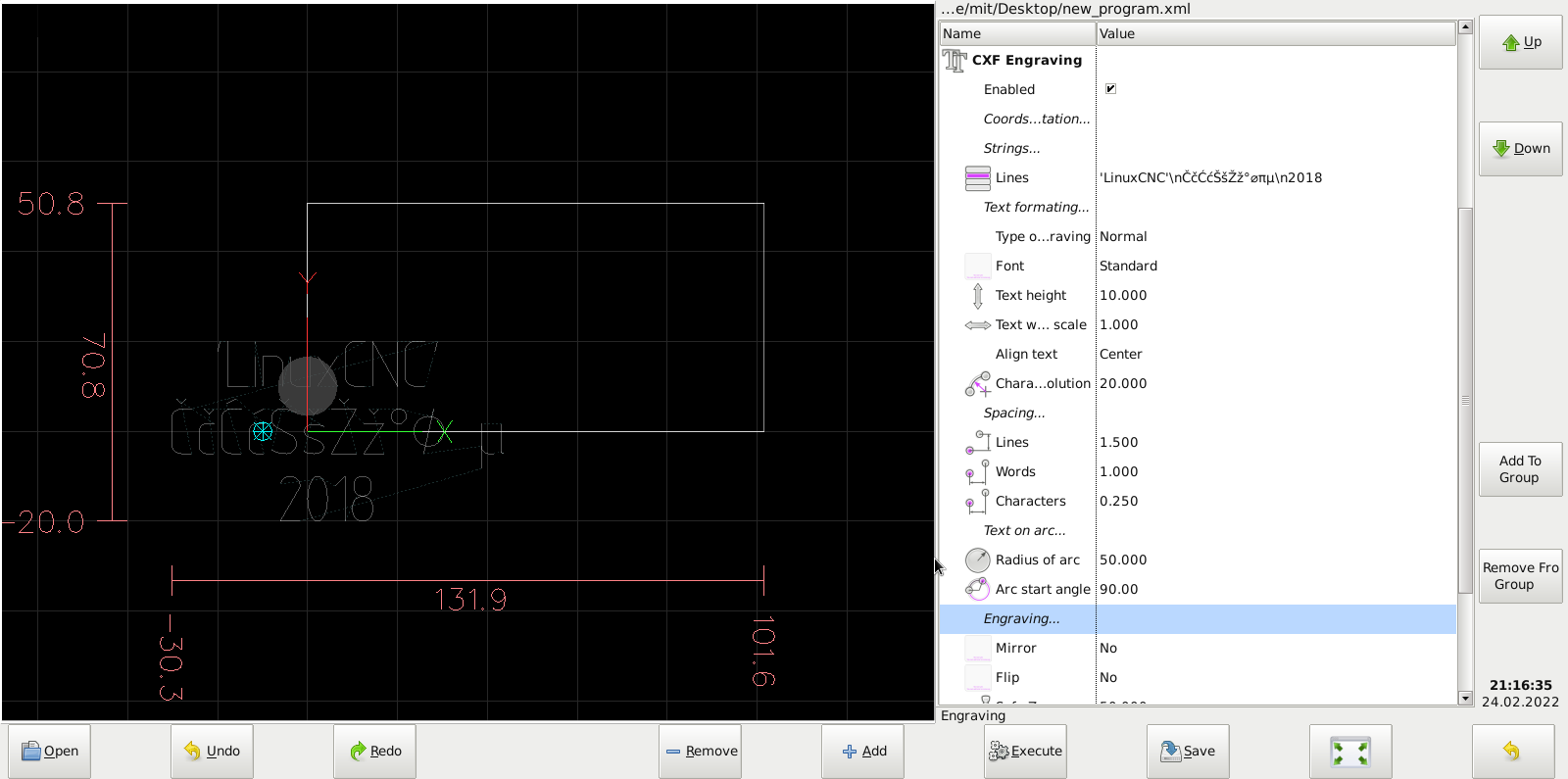The height and width of the screenshot is (779, 1568).
Task: Open the Type of engraving value Normal
Action: click(x=1123, y=236)
